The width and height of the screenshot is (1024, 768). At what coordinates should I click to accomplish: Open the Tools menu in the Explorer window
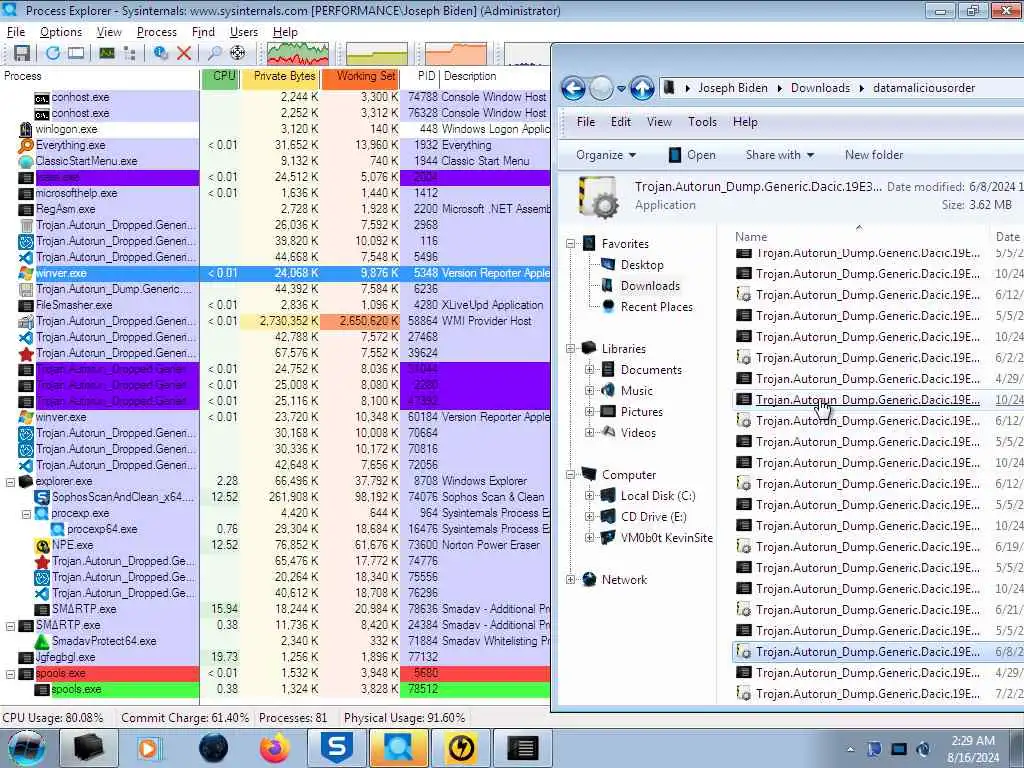coord(702,122)
